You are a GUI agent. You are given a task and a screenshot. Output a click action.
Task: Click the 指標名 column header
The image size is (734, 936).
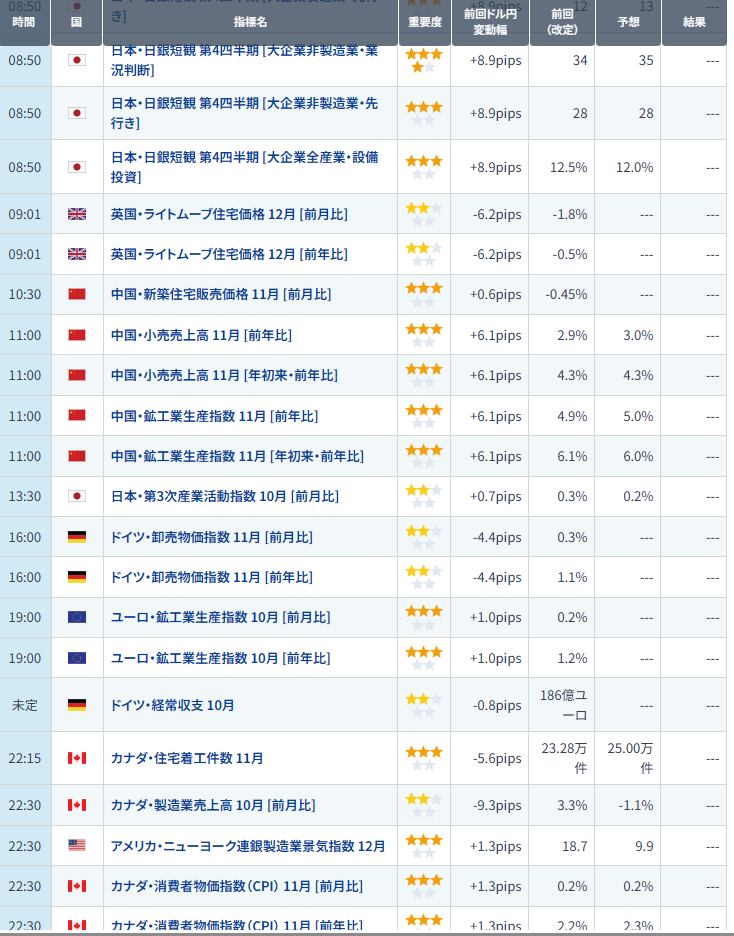click(x=250, y=21)
